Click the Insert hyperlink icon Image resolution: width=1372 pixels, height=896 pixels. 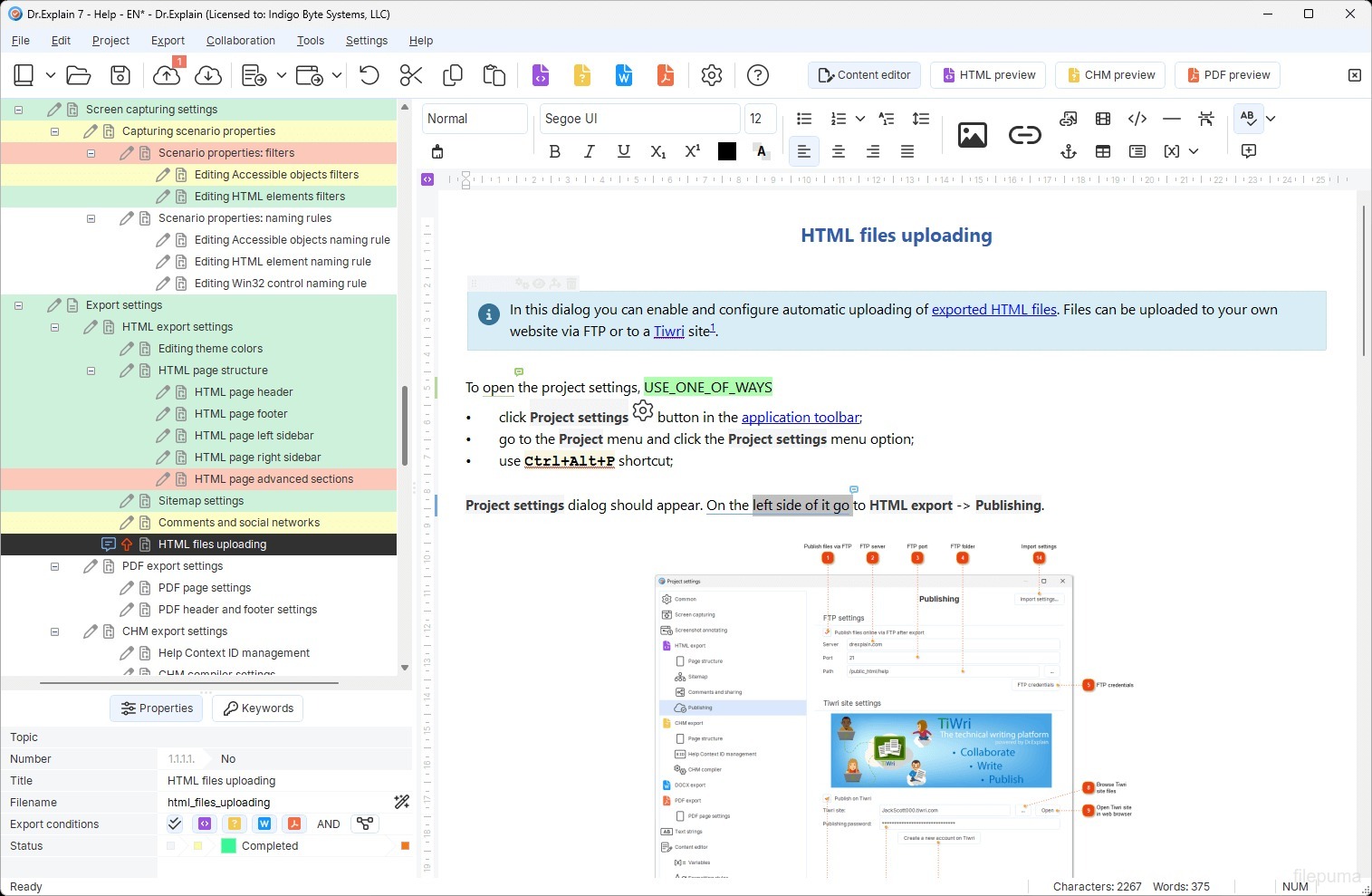1024,135
